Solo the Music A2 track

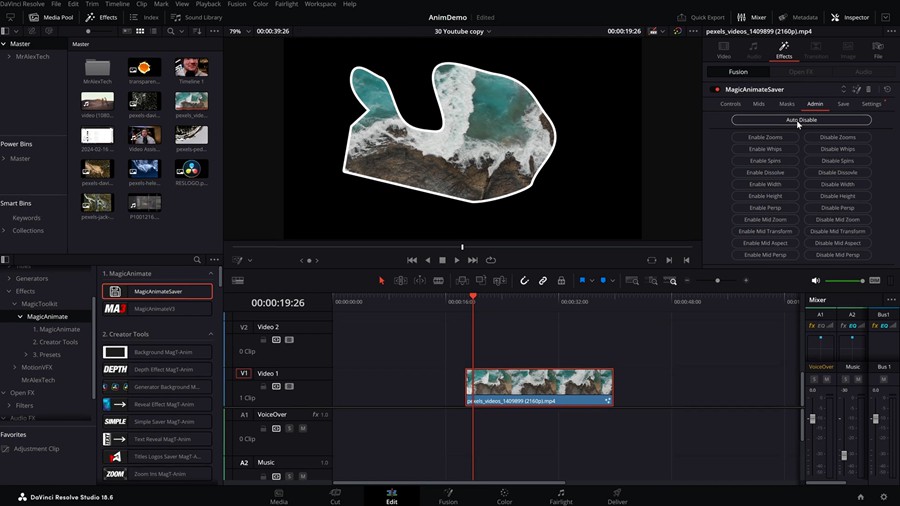[289, 477]
